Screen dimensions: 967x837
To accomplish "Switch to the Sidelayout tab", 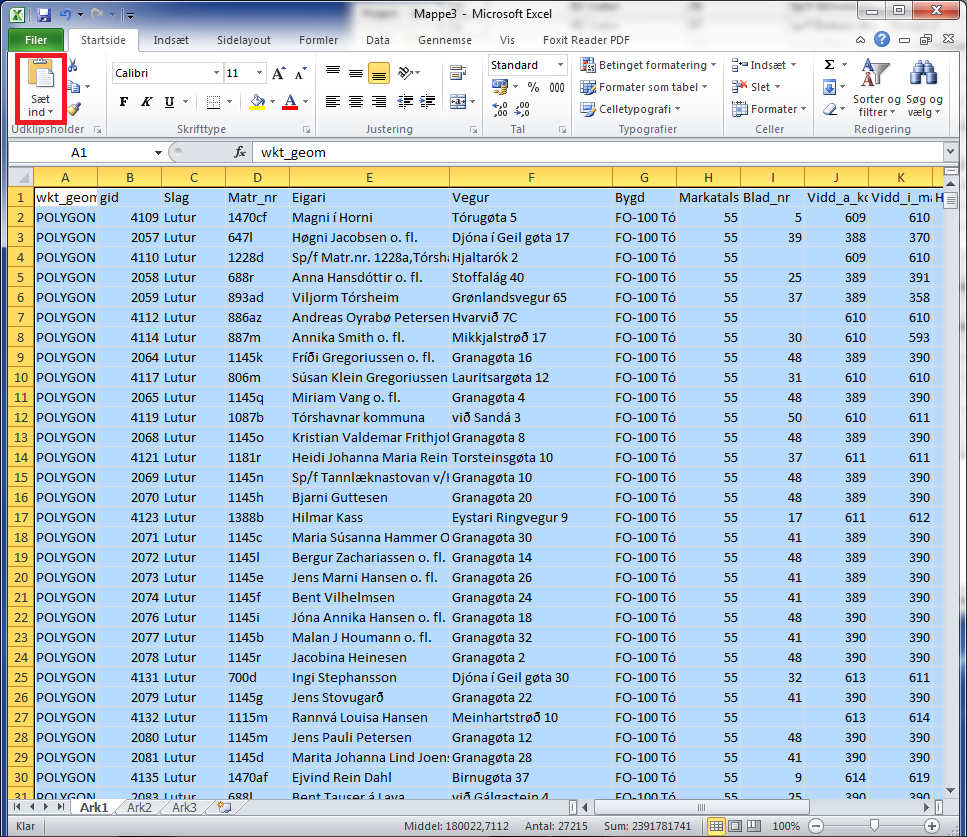I will [244, 40].
